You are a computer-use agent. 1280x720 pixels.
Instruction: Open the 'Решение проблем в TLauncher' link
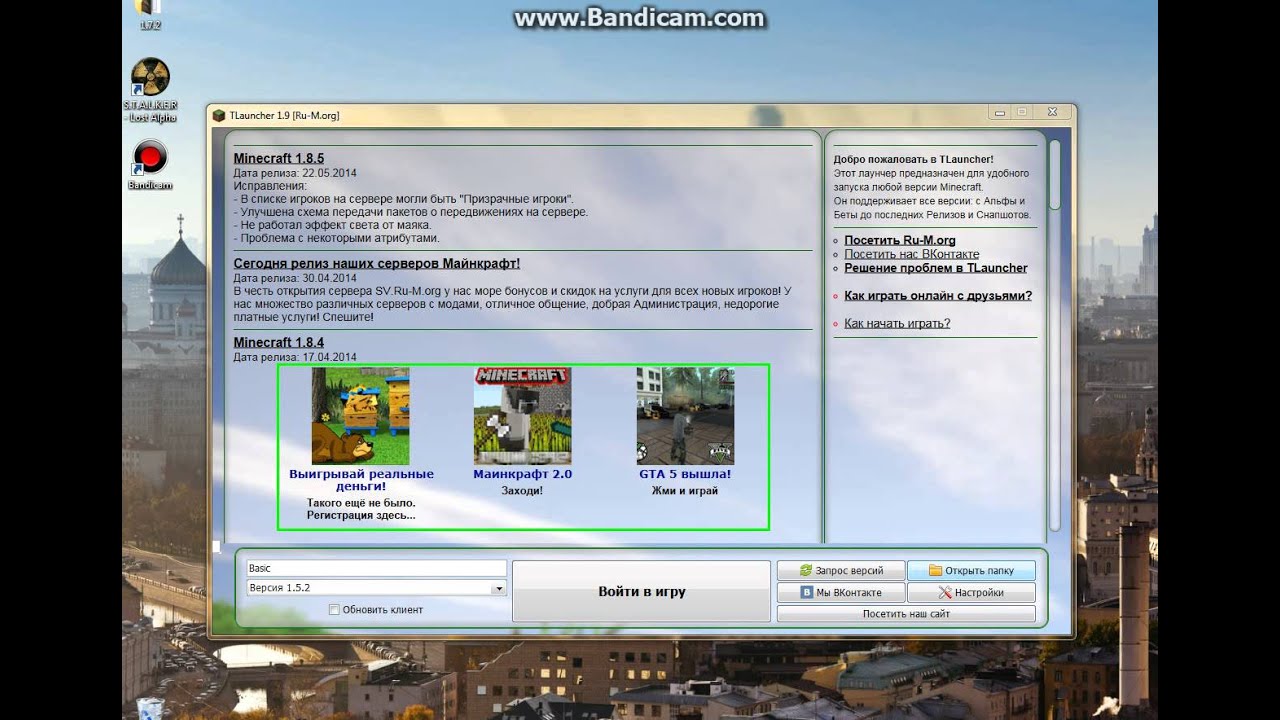pos(935,268)
